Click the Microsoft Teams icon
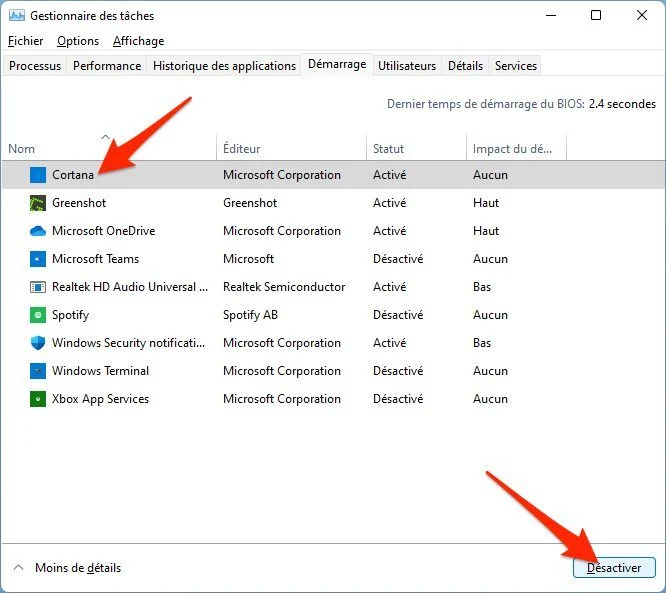This screenshot has width=666, height=593. pyautogui.click(x=38, y=259)
